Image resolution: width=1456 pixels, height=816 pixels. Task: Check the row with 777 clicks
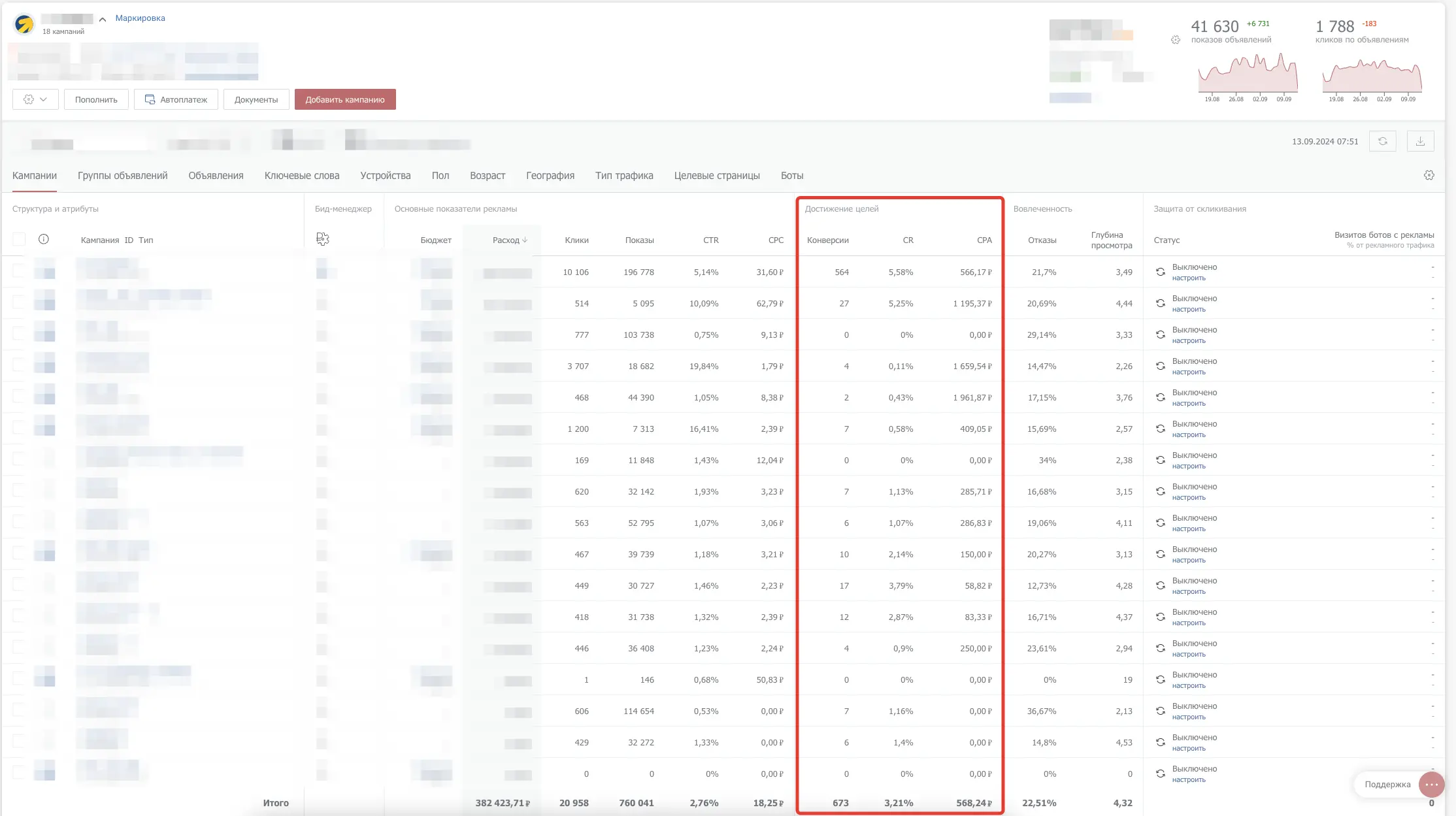pos(18,333)
